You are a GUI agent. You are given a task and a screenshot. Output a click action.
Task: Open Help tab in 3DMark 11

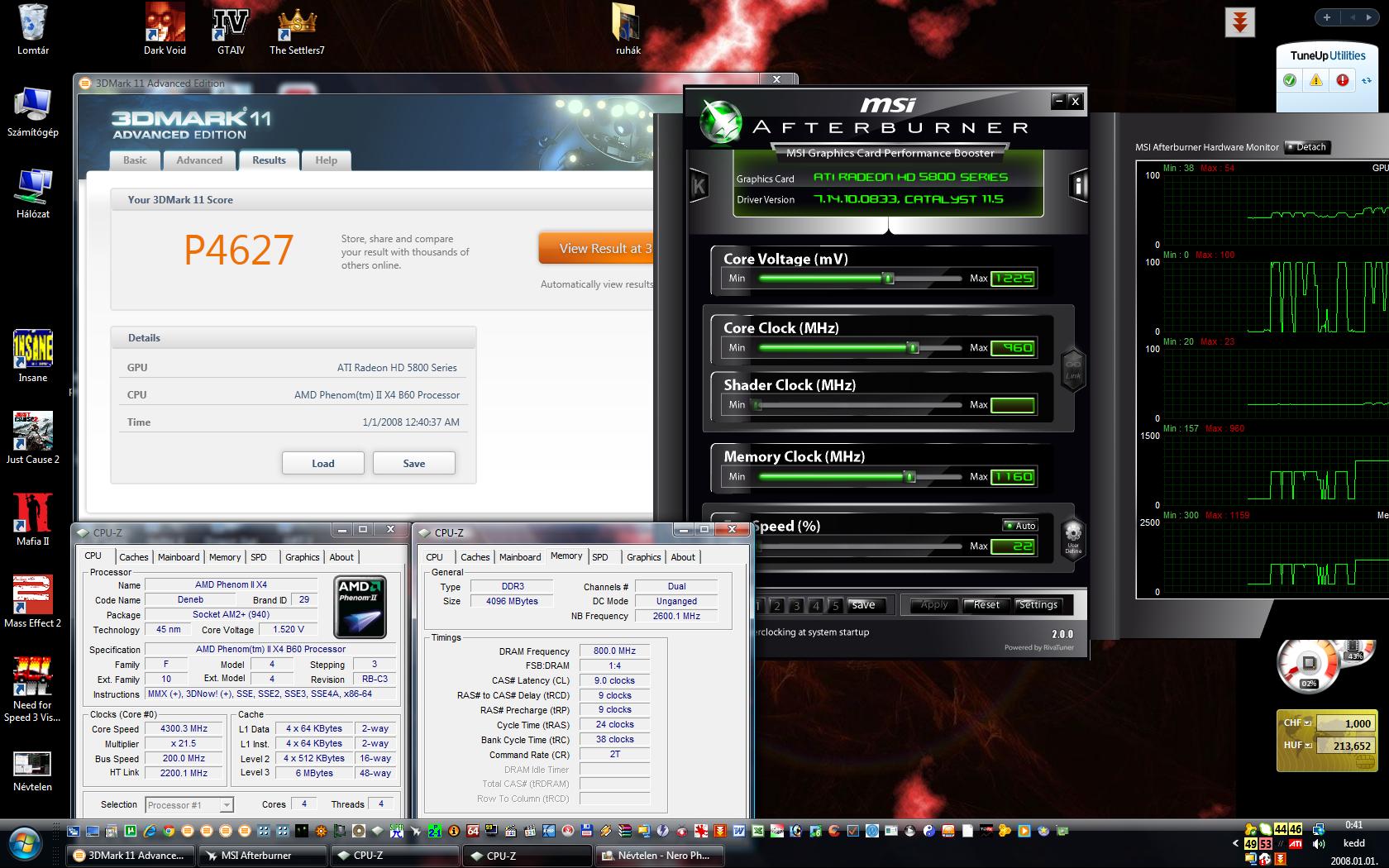(x=326, y=160)
